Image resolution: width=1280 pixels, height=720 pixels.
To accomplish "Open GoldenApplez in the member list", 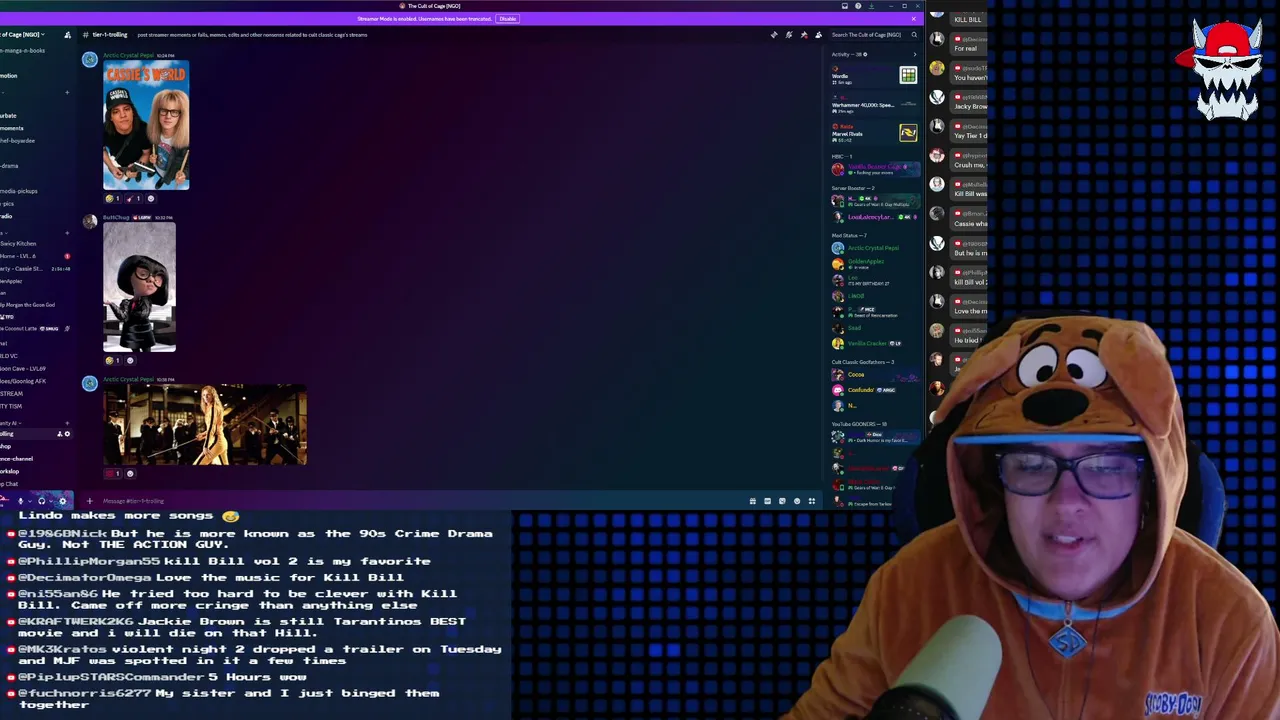I will (x=875, y=263).
